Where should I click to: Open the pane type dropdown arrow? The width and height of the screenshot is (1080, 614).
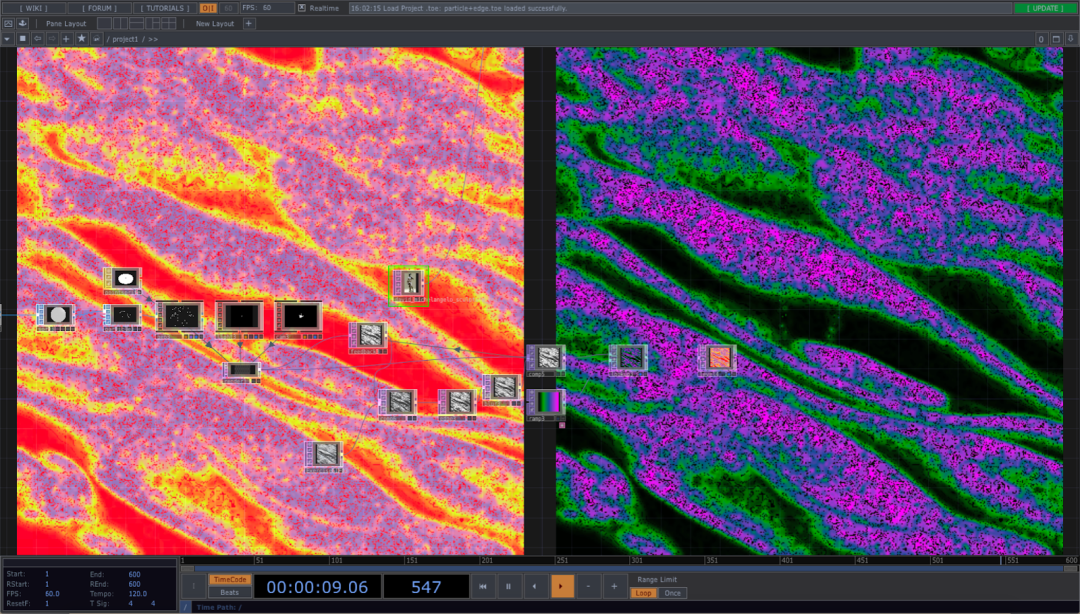[x=8, y=39]
